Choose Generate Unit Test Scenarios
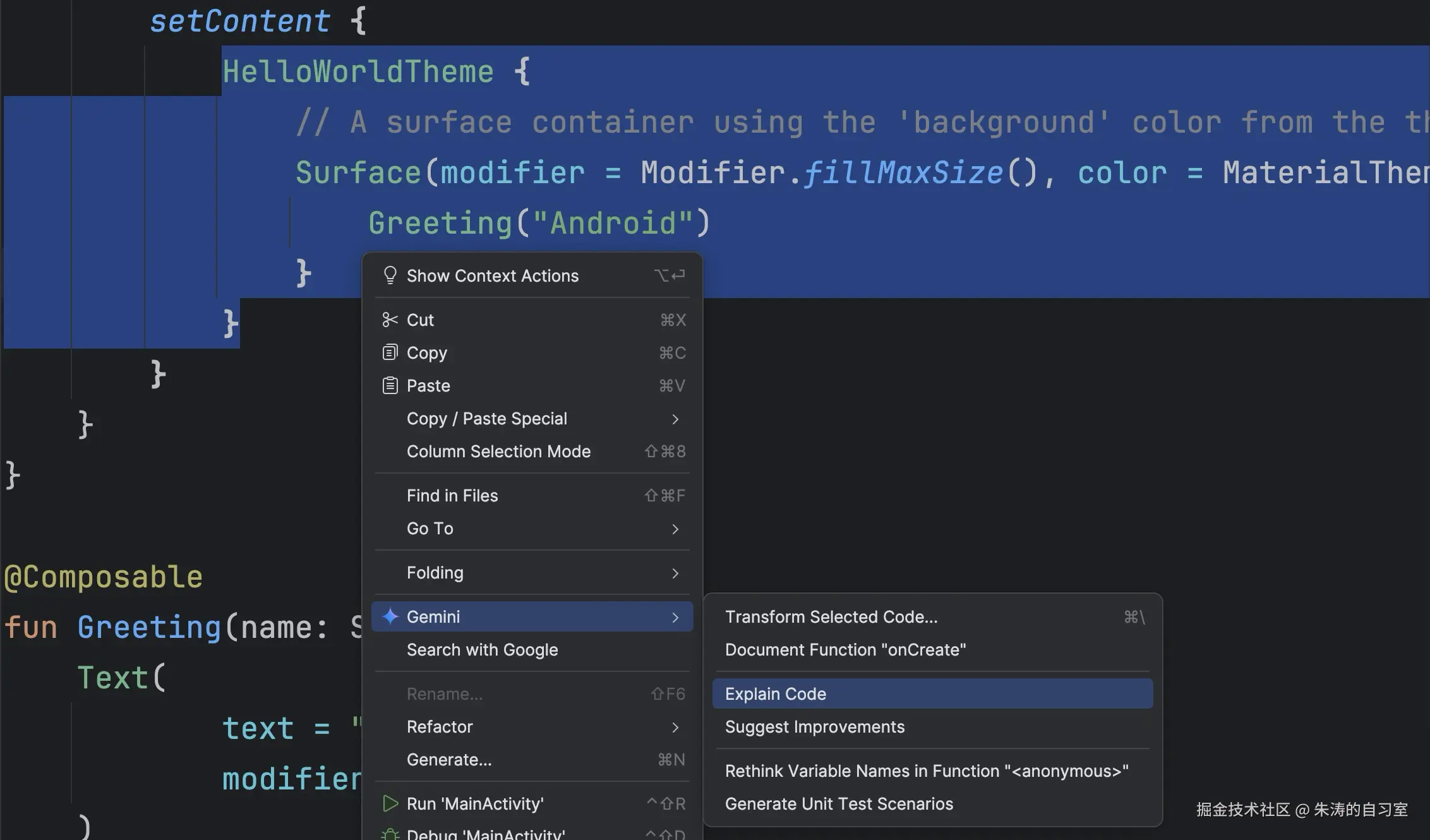 tap(838, 804)
